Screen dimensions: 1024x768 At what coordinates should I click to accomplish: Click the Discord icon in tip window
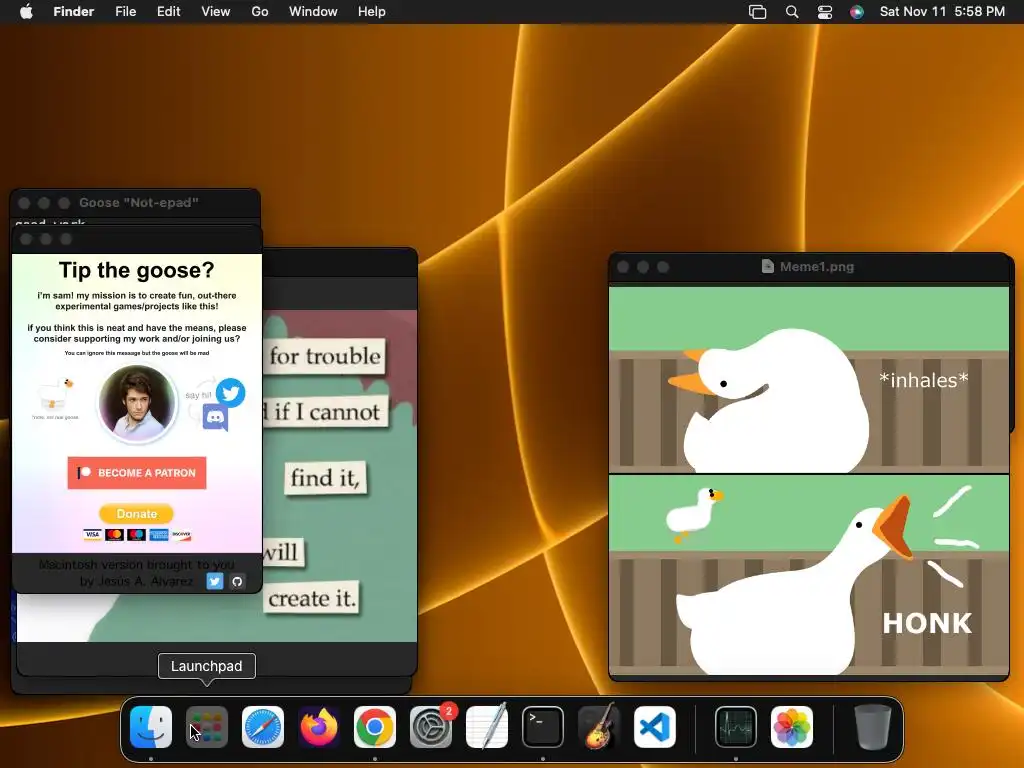coord(215,417)
